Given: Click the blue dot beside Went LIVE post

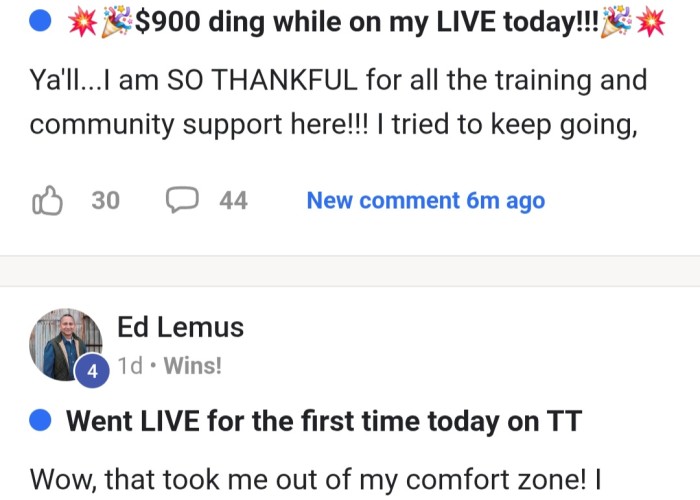Looking at the screenshot, I should coord(40,421).
